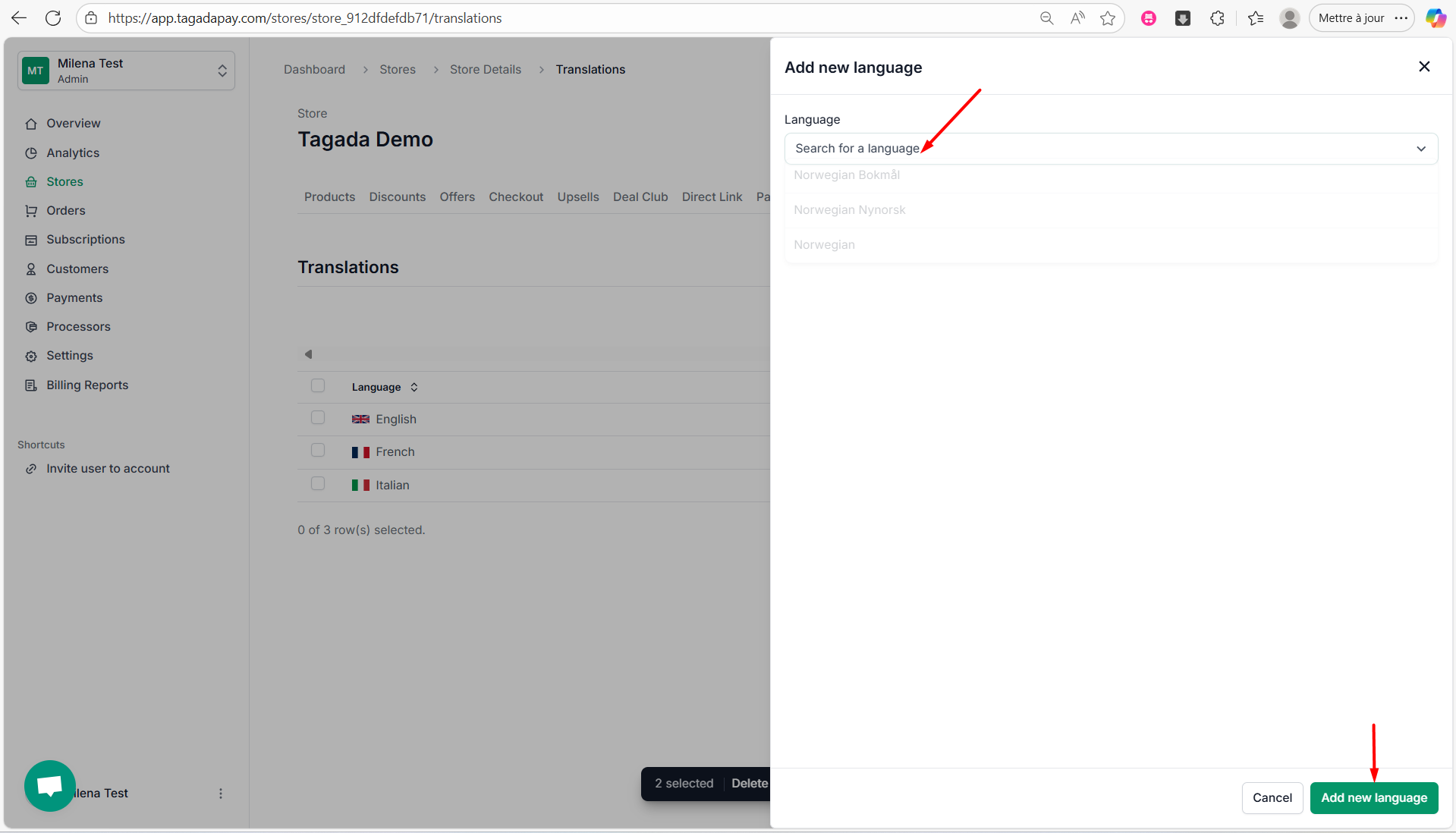Viewport: 1456px width, 833px height.
Task: Open the pink extension icon
Action: [1149, 18]
